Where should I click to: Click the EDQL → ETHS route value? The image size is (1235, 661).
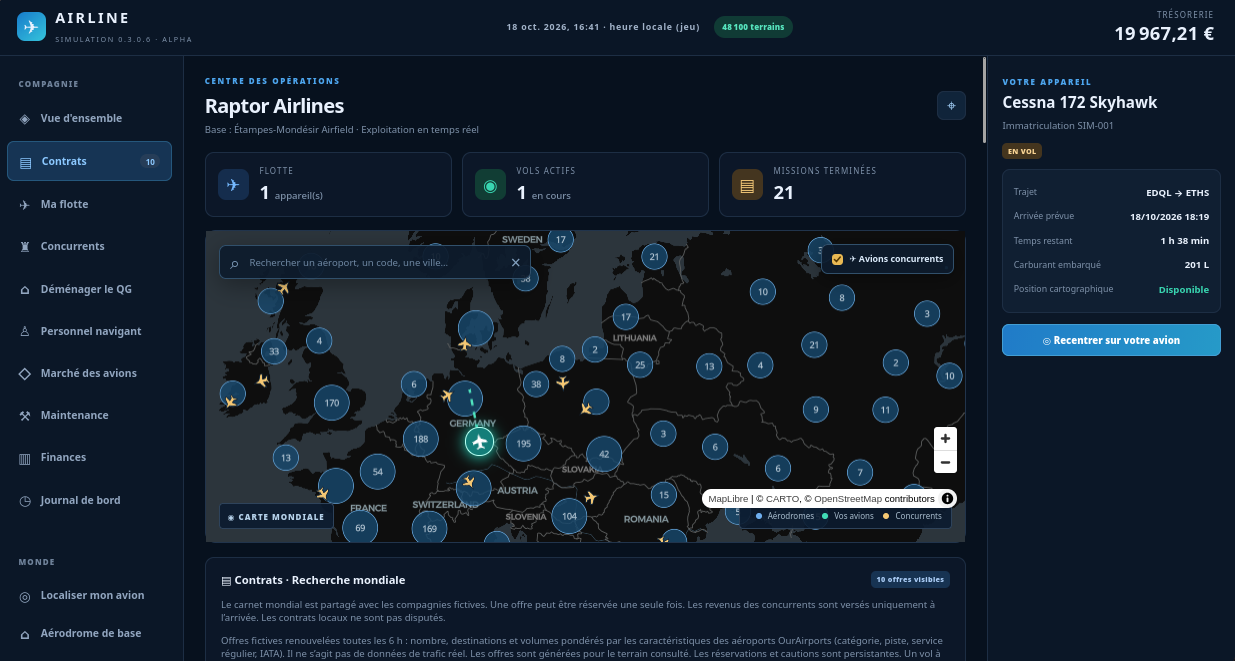point(1177,192)
